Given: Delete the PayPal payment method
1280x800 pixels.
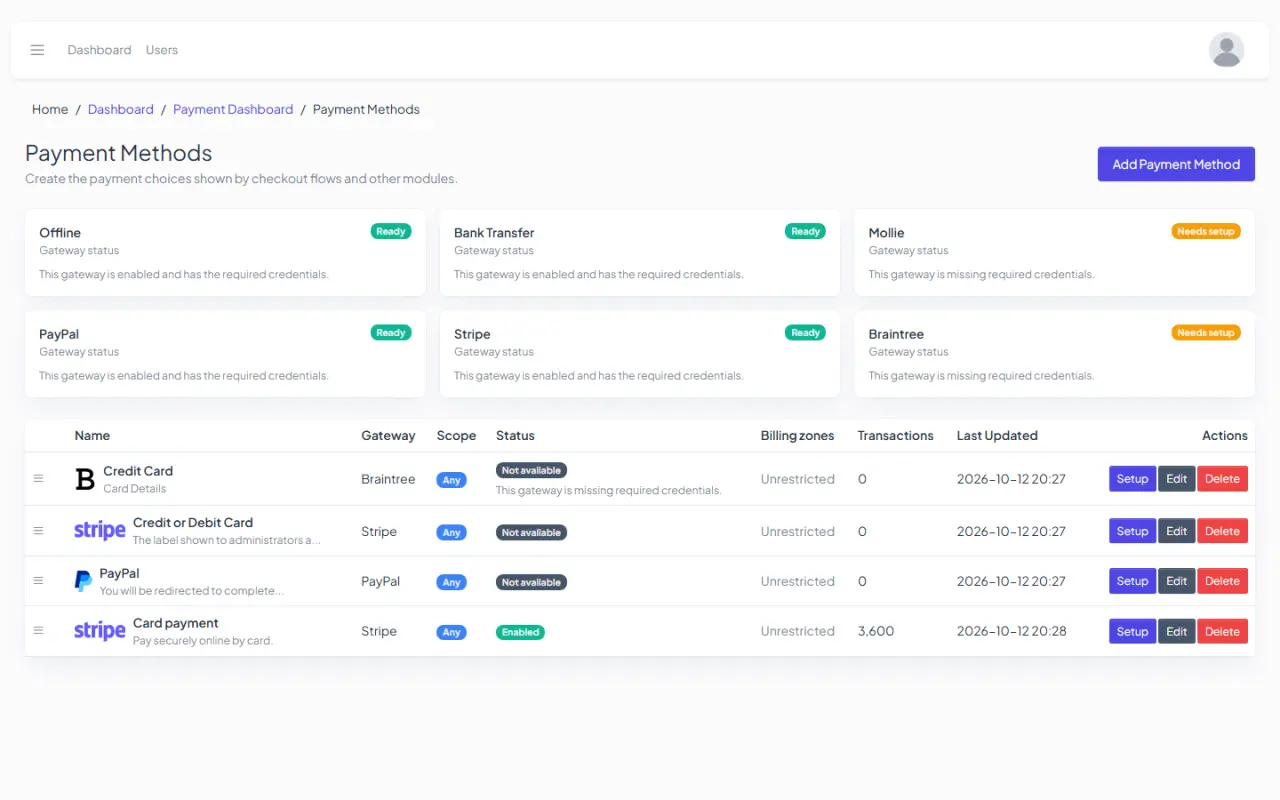Looking at the screenshot, I should [x=1222, y=581].
